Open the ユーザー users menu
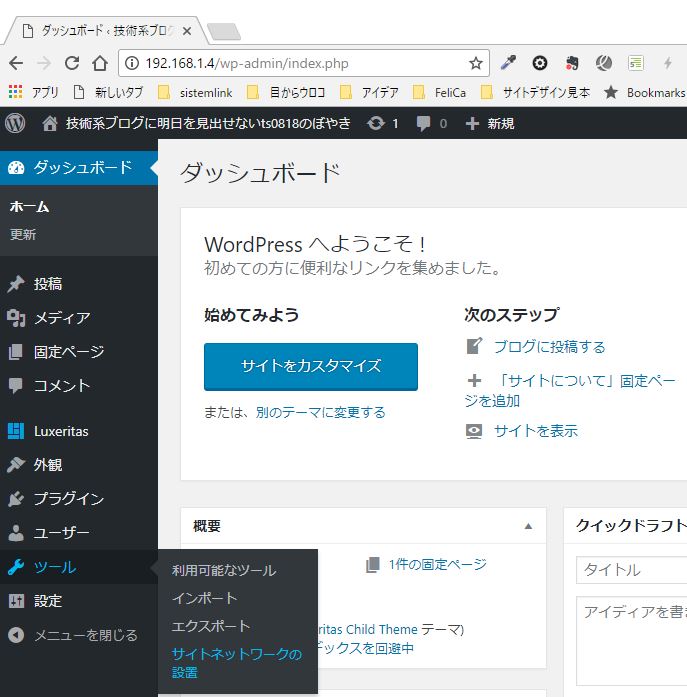Screen dimensions: 687x697 pyautogui.click(x=79, y=533)
